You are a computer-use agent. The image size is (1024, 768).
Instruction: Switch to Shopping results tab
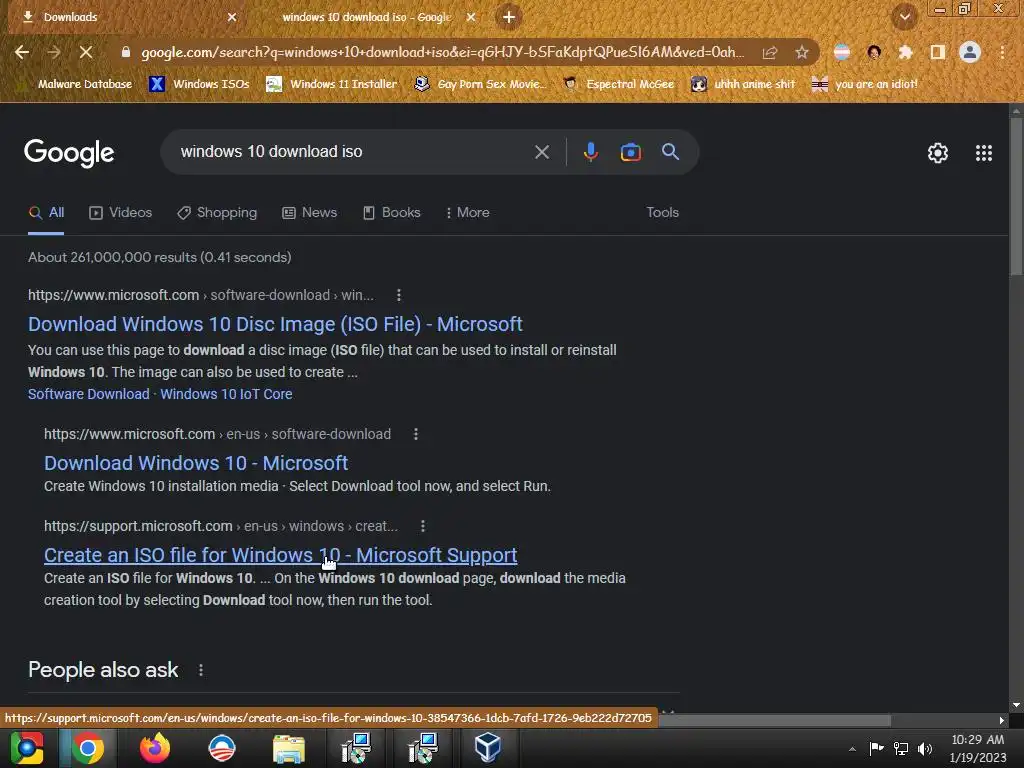coord(217,212)
